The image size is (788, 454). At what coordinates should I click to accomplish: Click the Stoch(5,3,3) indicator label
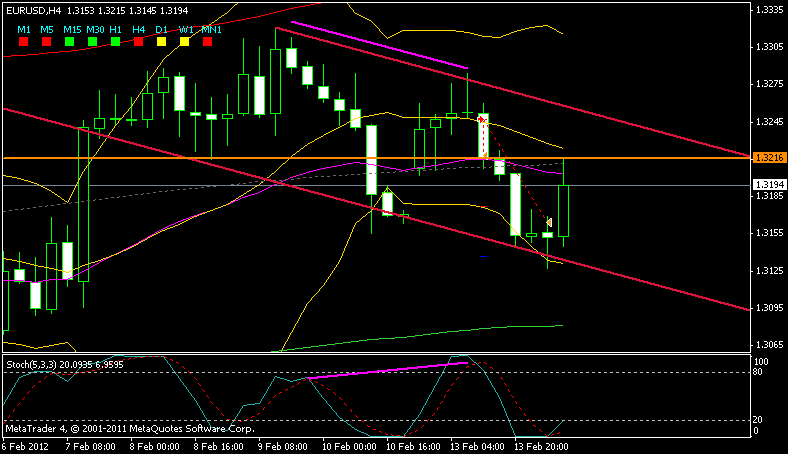31,365
